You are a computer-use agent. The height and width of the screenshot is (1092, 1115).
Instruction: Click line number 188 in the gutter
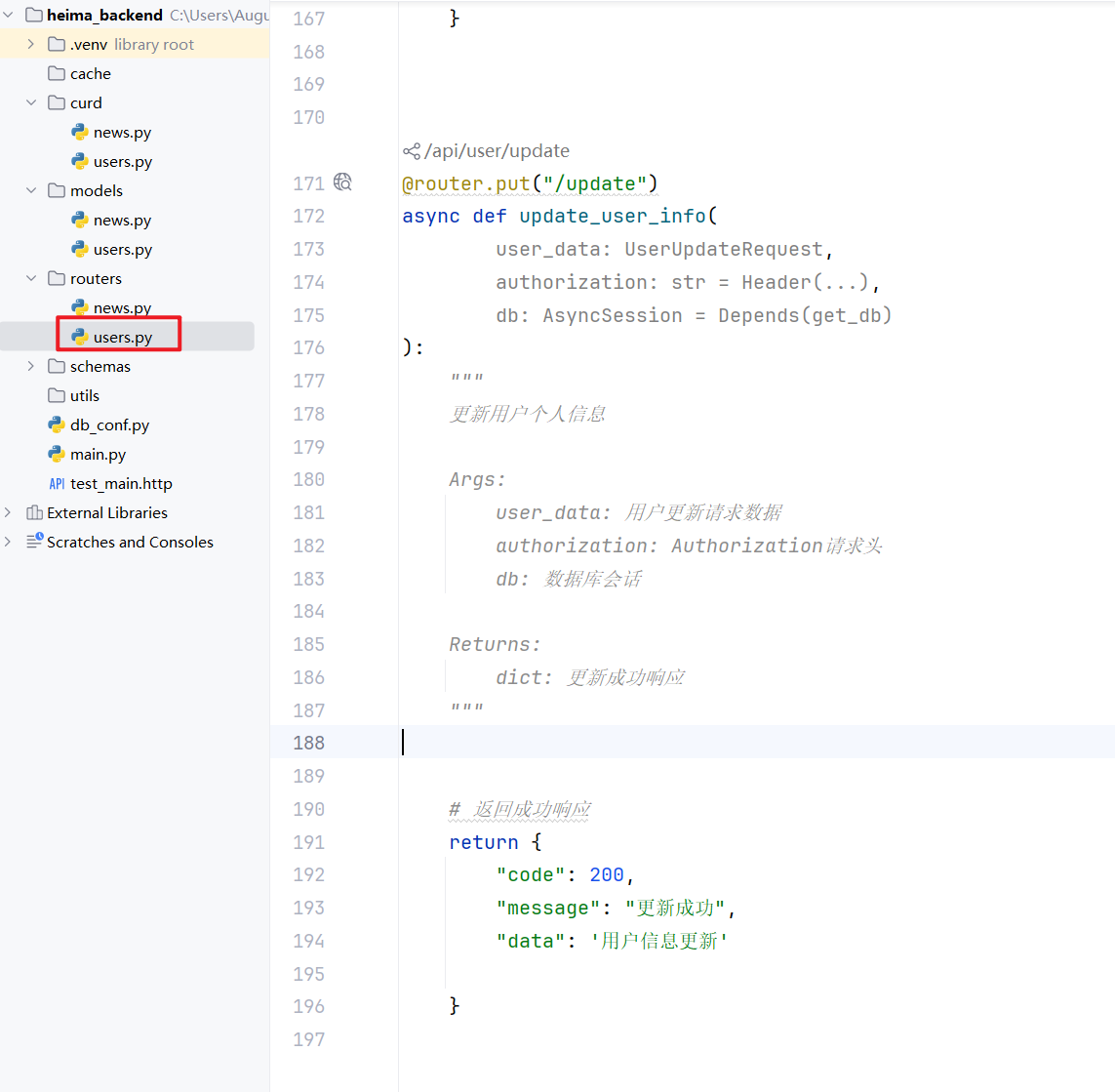(308, 743)
